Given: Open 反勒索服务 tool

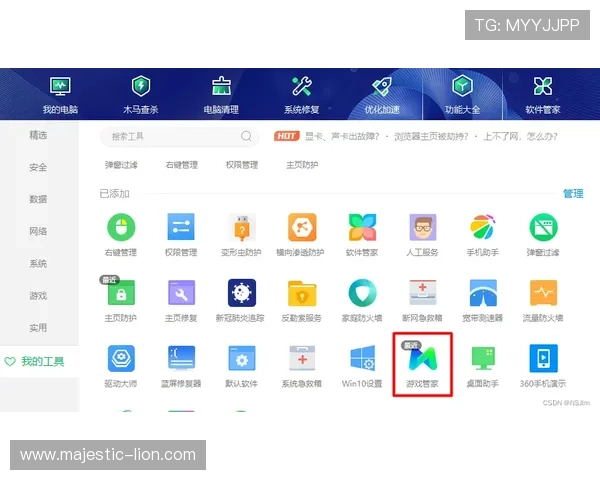Looking at the screenshot, I should pyautogui.click(x=302, y=300).
